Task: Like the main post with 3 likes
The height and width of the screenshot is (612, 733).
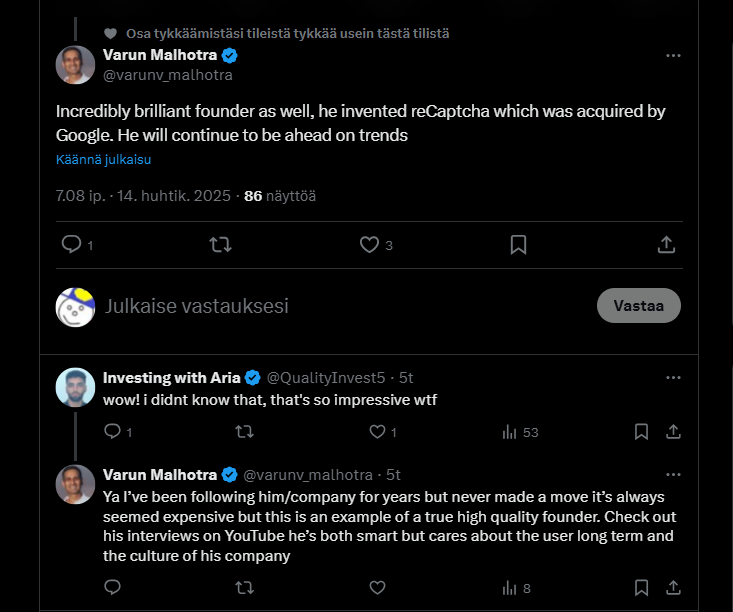Action: point(369,244)
